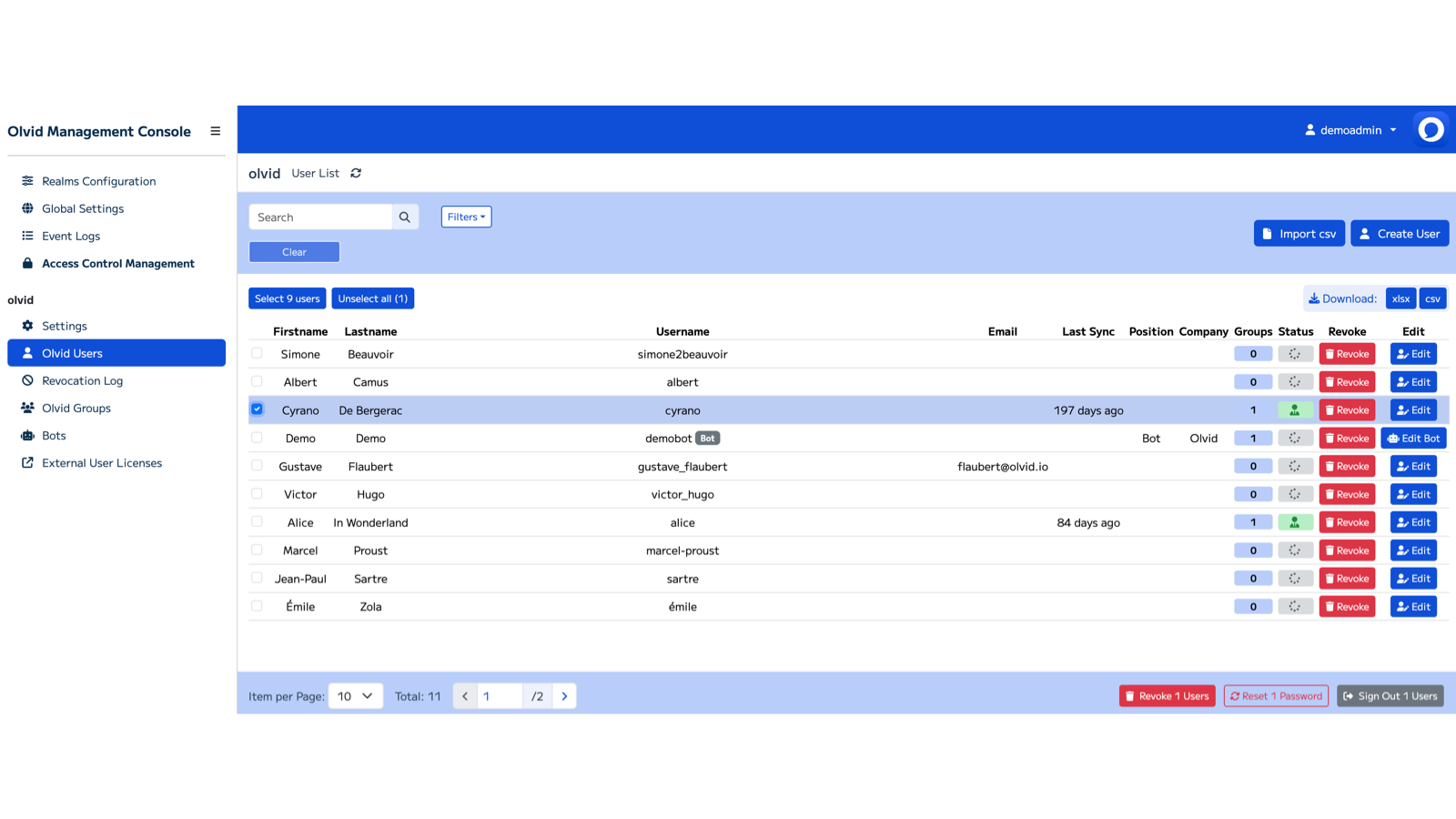The width and height of the screenshot is (1456, 819).
Task: Click status icon for Victor Hugo row
Action: [x=1295, y=495]
